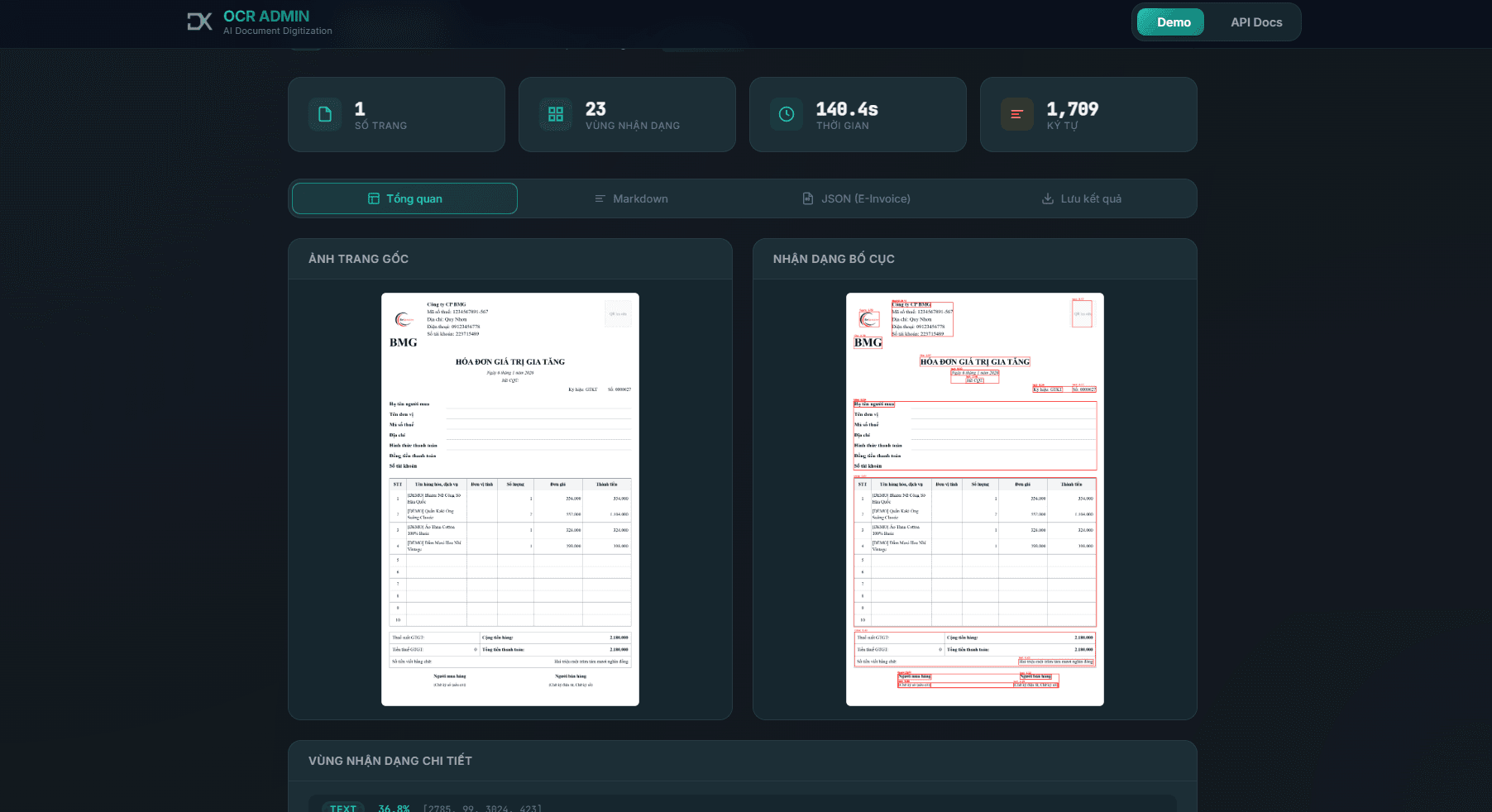Open the API Docs page
This screenshot has height=812, width=1492.
point(1255,22)
